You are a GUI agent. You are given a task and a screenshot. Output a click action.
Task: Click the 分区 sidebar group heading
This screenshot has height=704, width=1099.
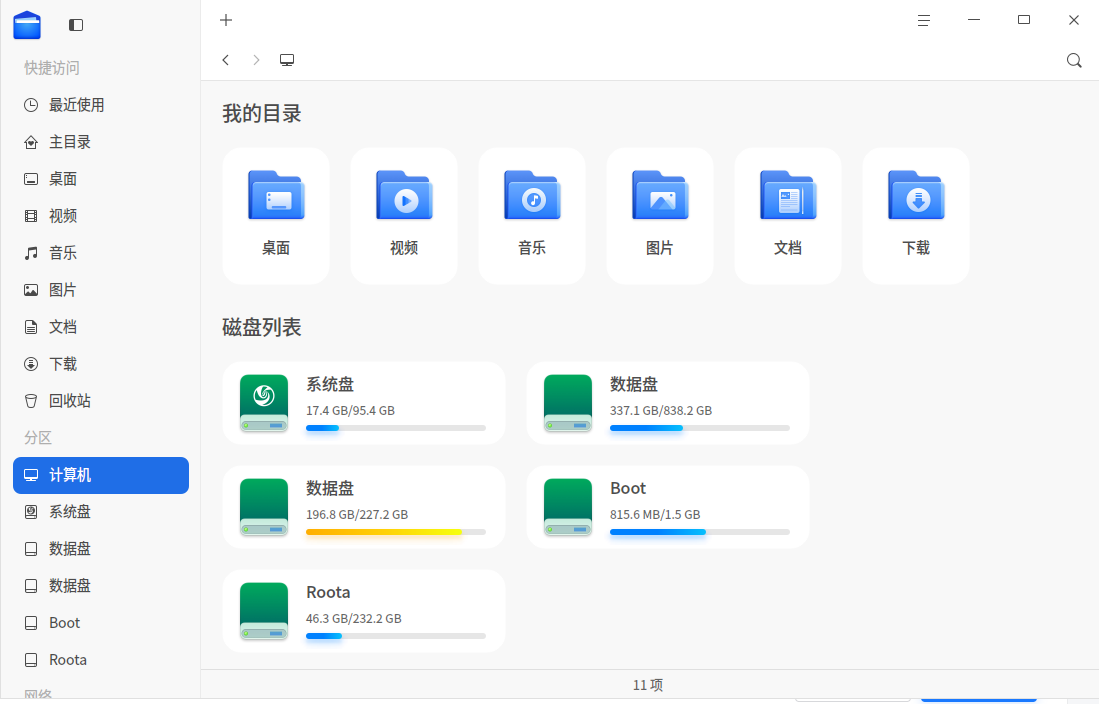click(38, 438)
